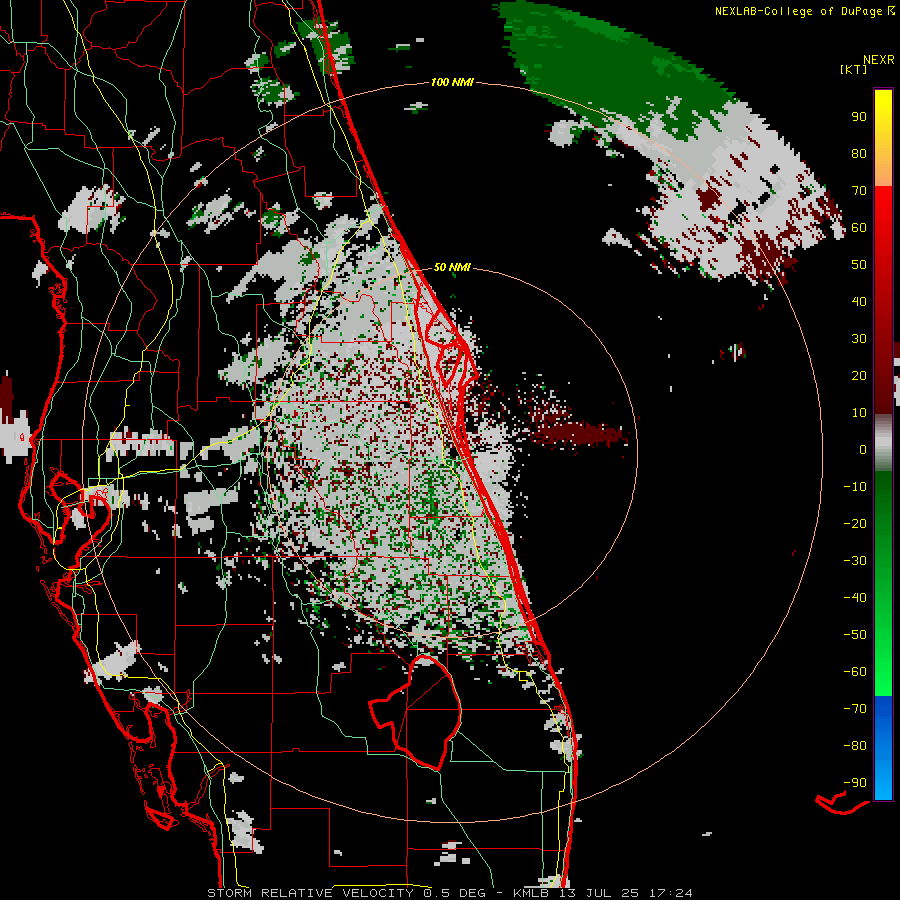Click the NEXR label above the color scale
This screenshot has width=900, height=900.
click(x=878, y=60)
